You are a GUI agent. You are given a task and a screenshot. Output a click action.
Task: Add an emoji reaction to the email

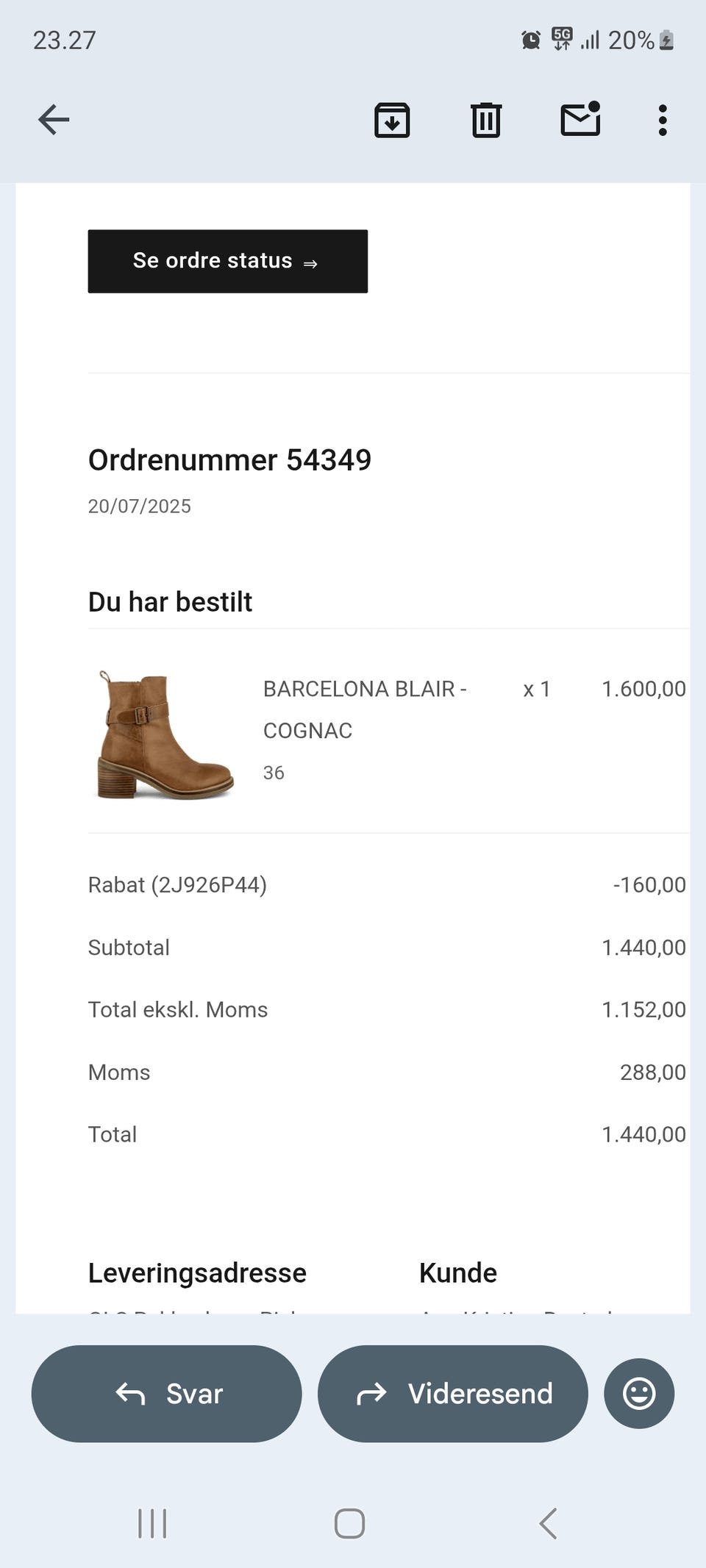pyautogui.click(x=639, y=1394)
